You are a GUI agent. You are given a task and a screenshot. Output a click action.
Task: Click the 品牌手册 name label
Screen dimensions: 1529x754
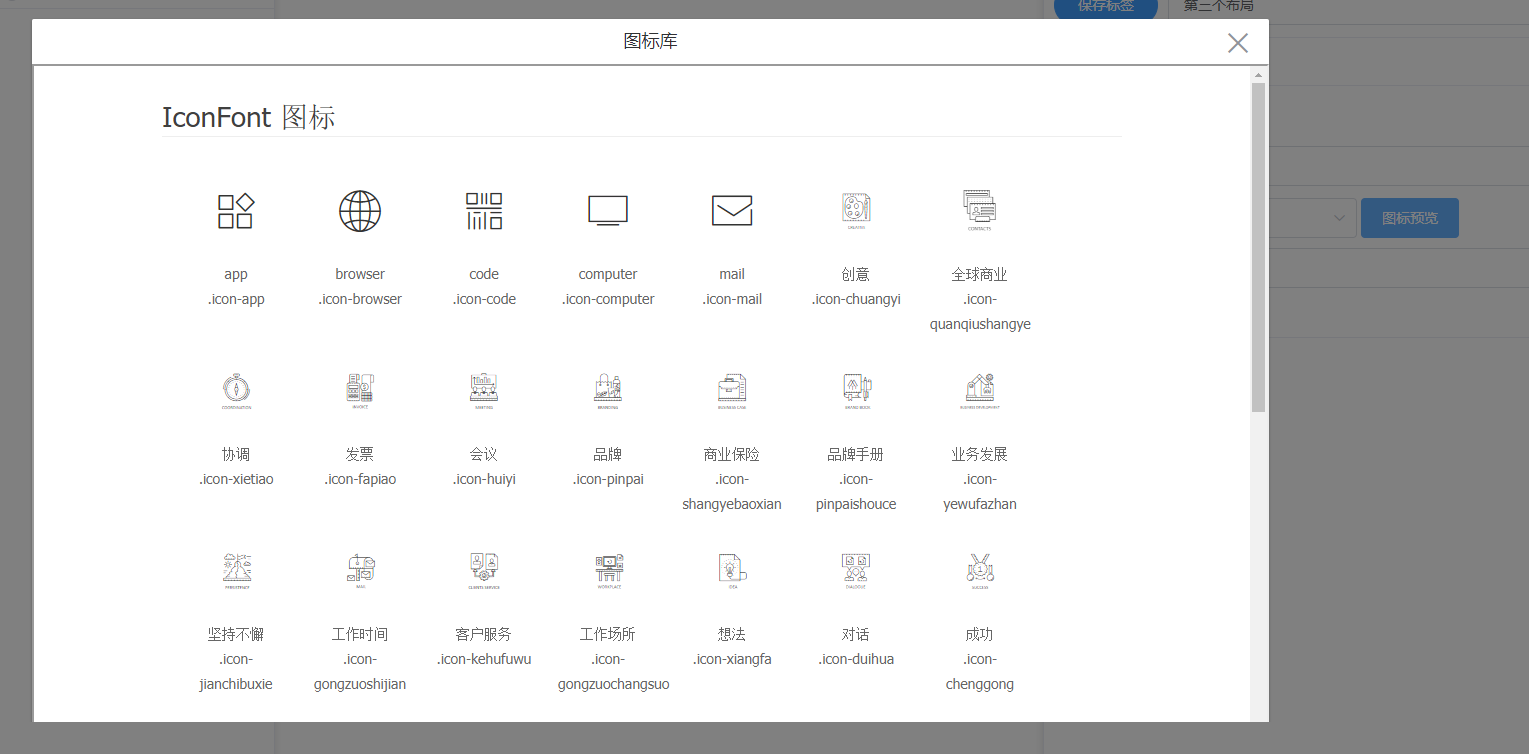856,454
